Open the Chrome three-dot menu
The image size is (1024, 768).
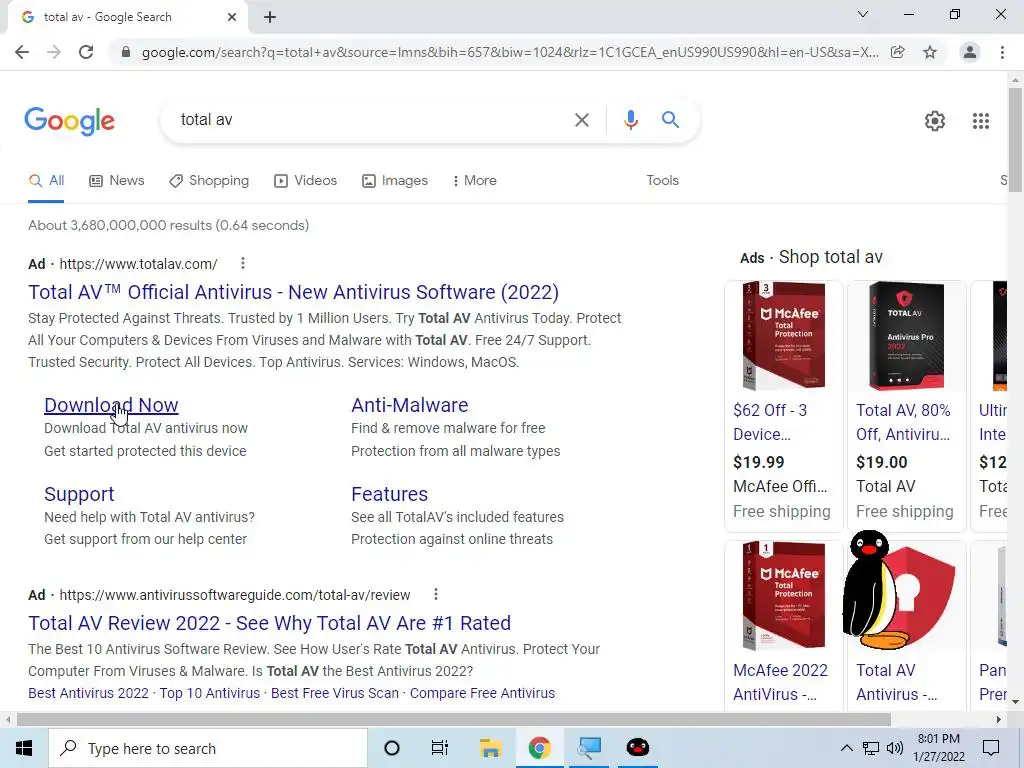[x=1002, y=52]
